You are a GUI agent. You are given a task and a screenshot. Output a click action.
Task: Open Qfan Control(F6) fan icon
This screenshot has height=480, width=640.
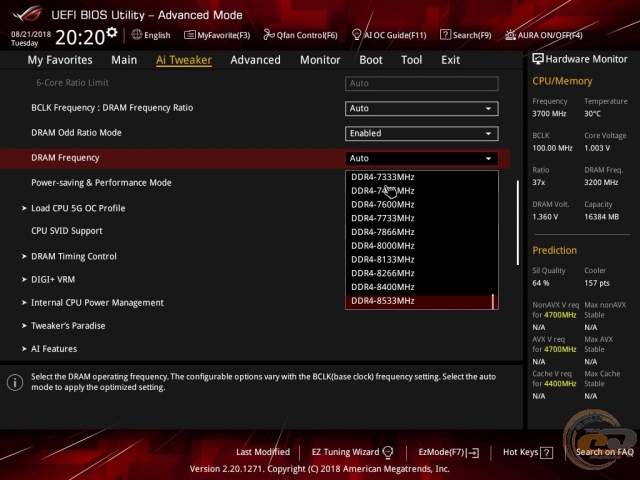(x=269, y=35)
